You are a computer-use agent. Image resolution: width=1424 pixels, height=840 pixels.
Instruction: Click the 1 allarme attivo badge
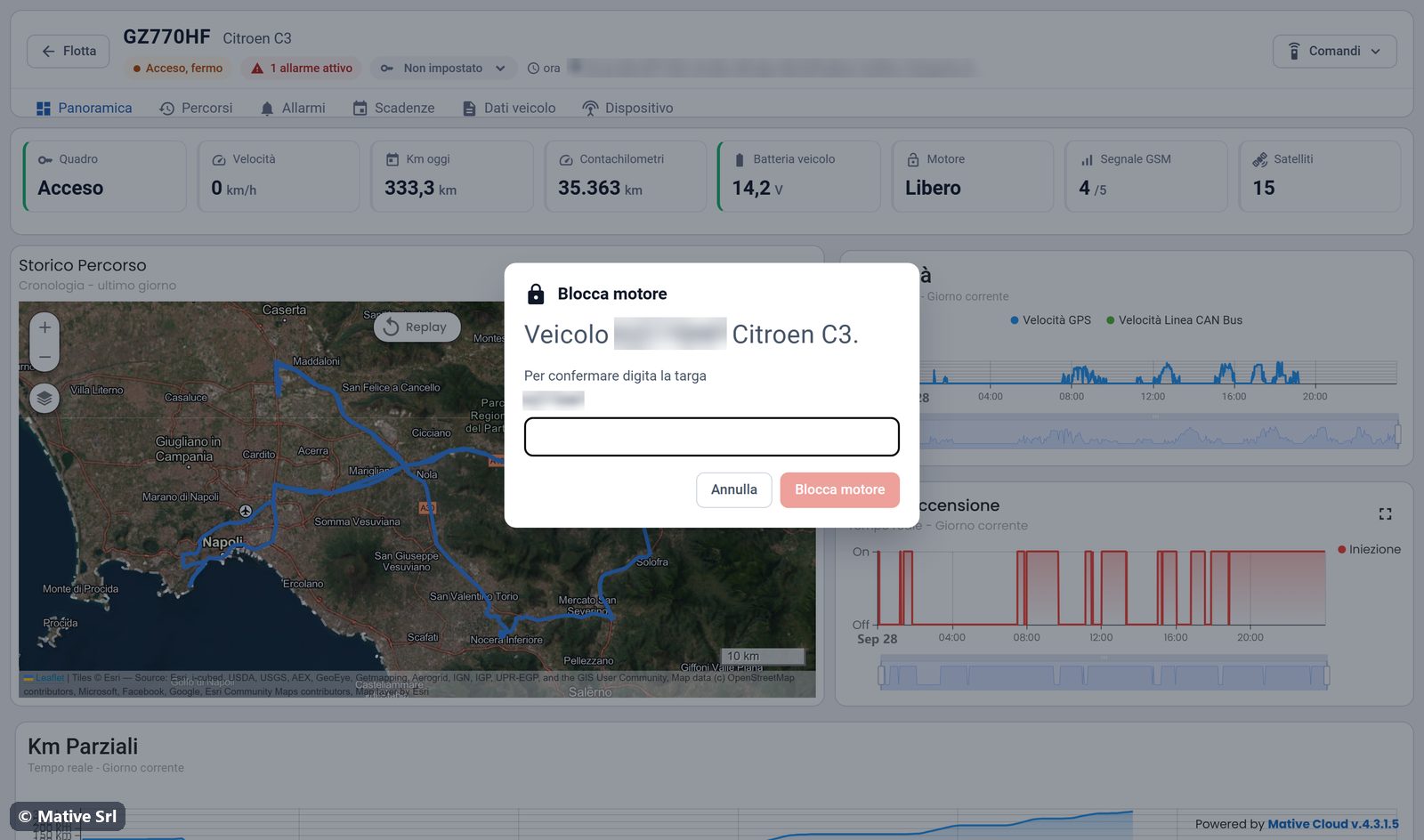click(x=302, y=69)
